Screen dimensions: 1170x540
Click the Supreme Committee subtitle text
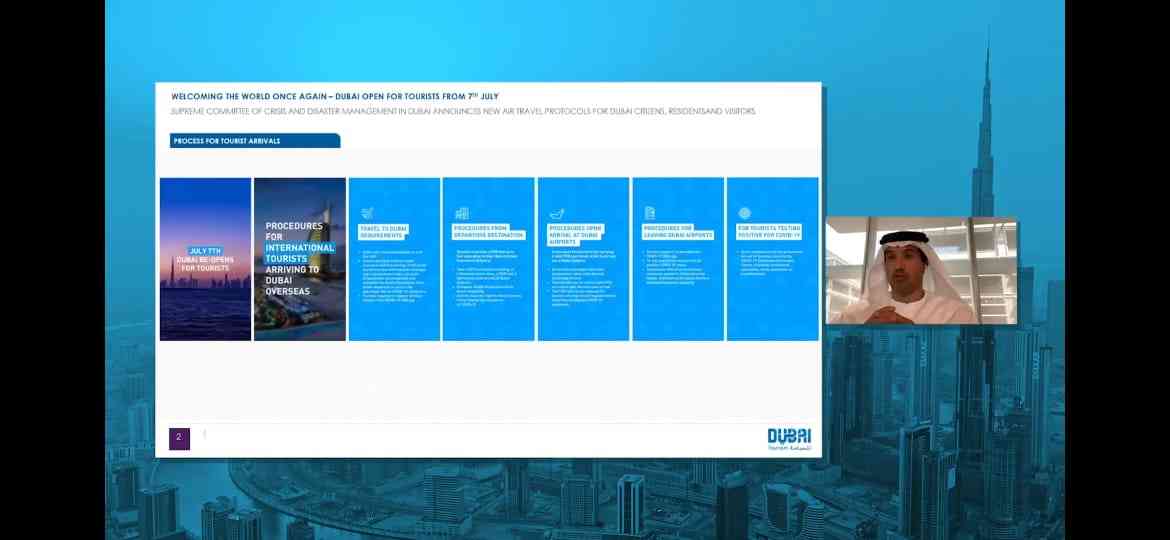[x=463, y=111]
